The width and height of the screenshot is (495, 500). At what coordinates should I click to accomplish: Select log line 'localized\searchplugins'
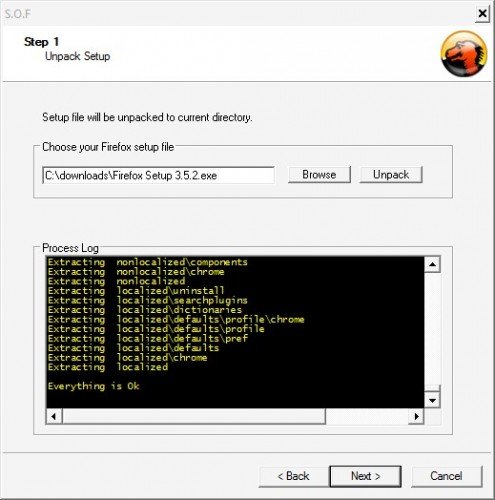(x=148, y=300)
